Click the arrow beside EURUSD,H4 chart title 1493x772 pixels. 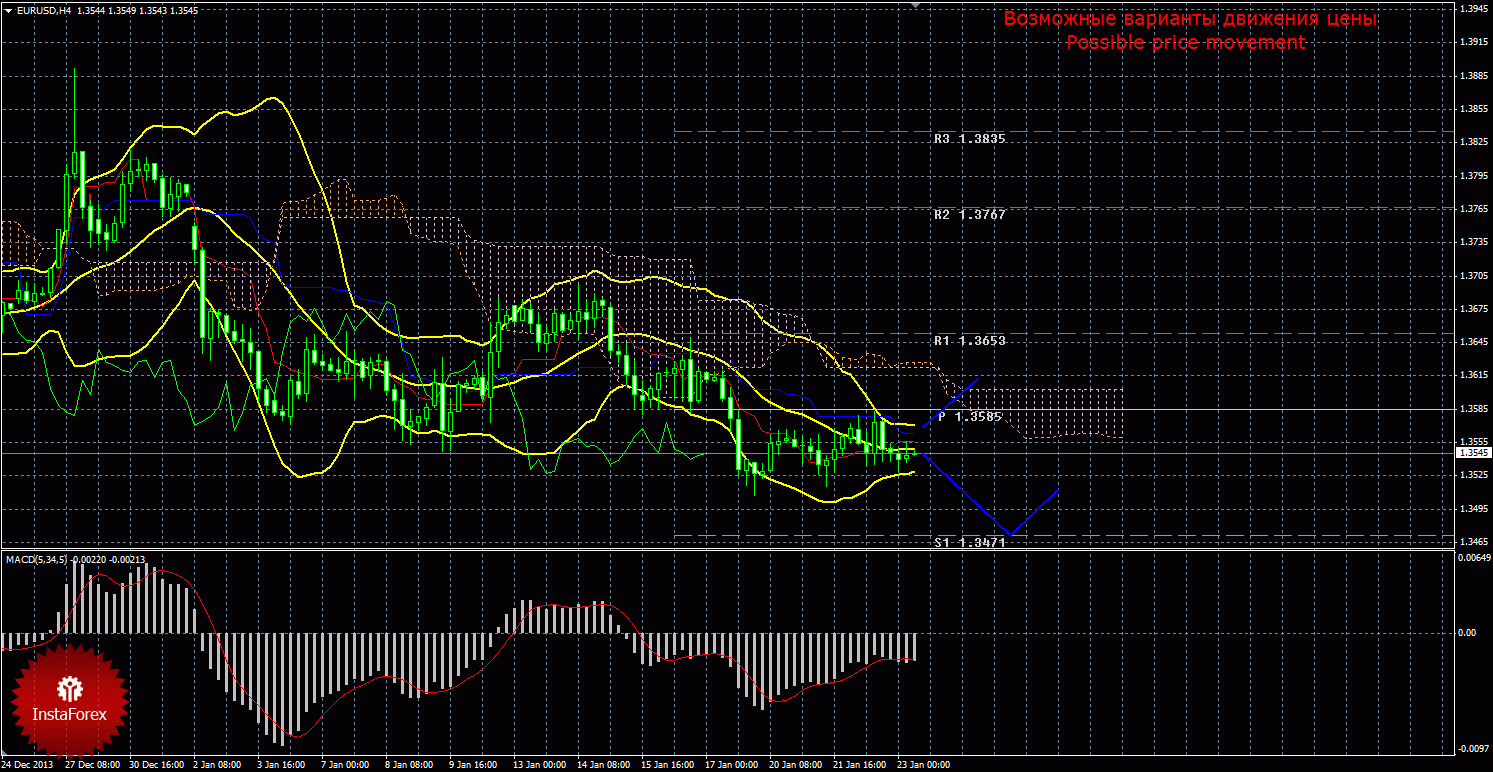[9, 9]
